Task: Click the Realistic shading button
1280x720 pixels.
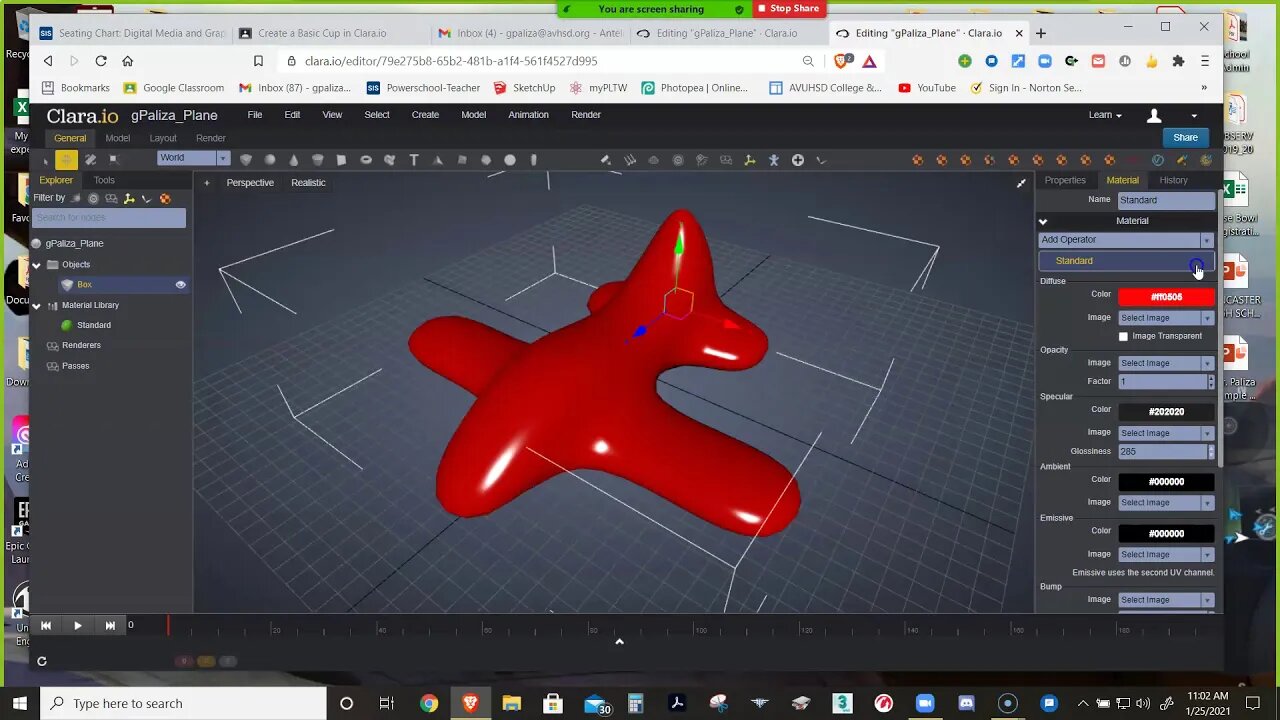Action: tap(308, 183)
